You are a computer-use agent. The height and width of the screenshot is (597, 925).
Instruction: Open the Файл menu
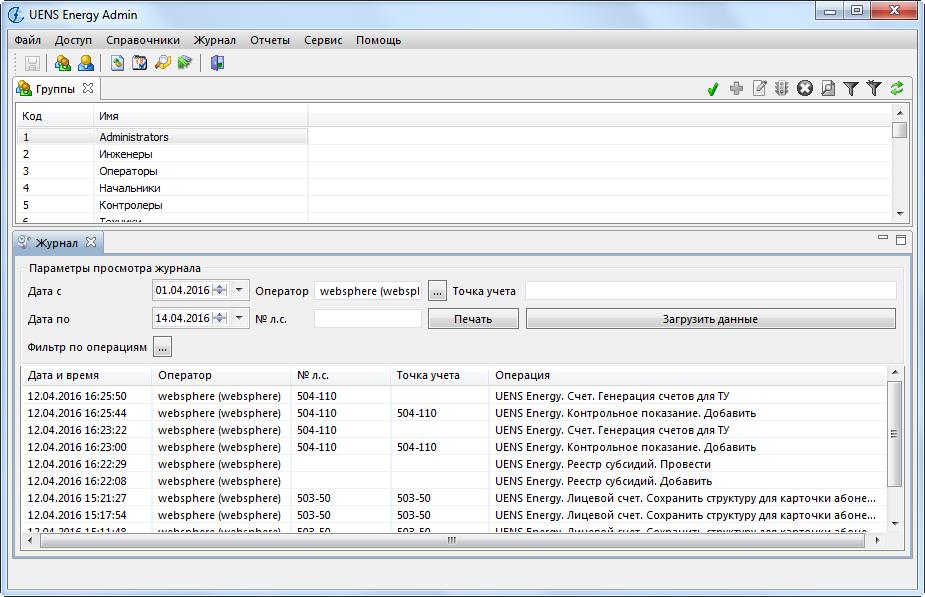click(x=28, y=40)
